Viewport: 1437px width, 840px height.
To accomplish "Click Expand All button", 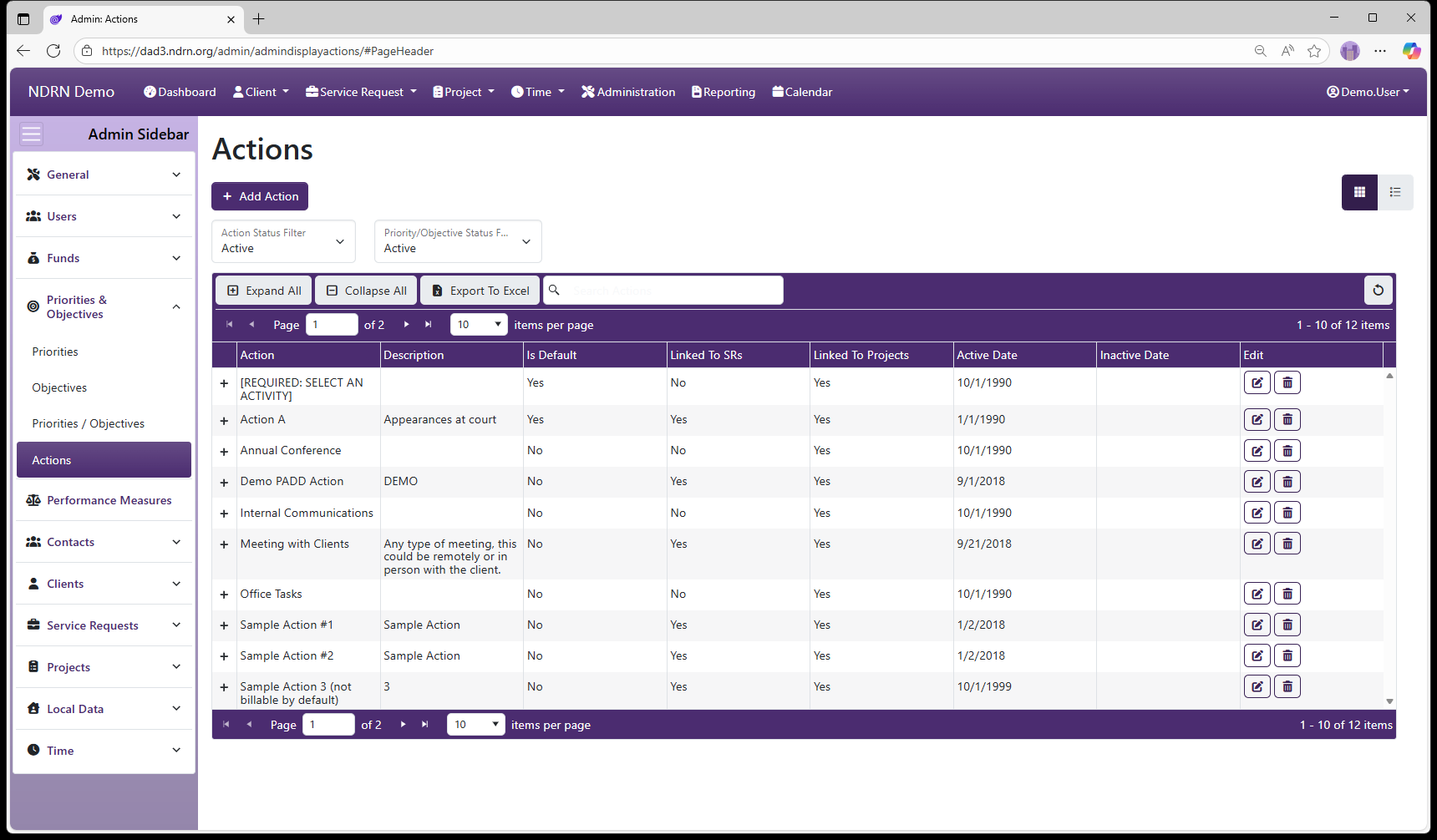I will [x=264, y=291].
